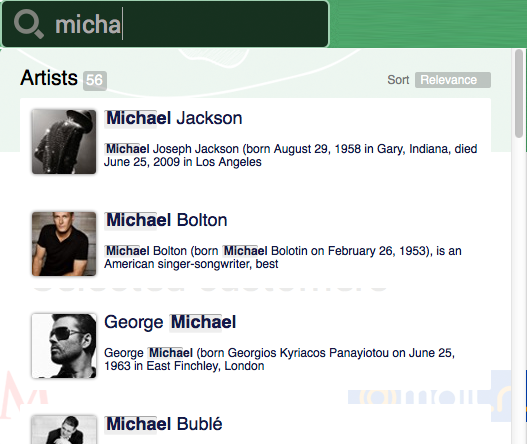The image size is (527, 444).
Task: Click into the search field containing 'micha'
Action: [165, 24]
